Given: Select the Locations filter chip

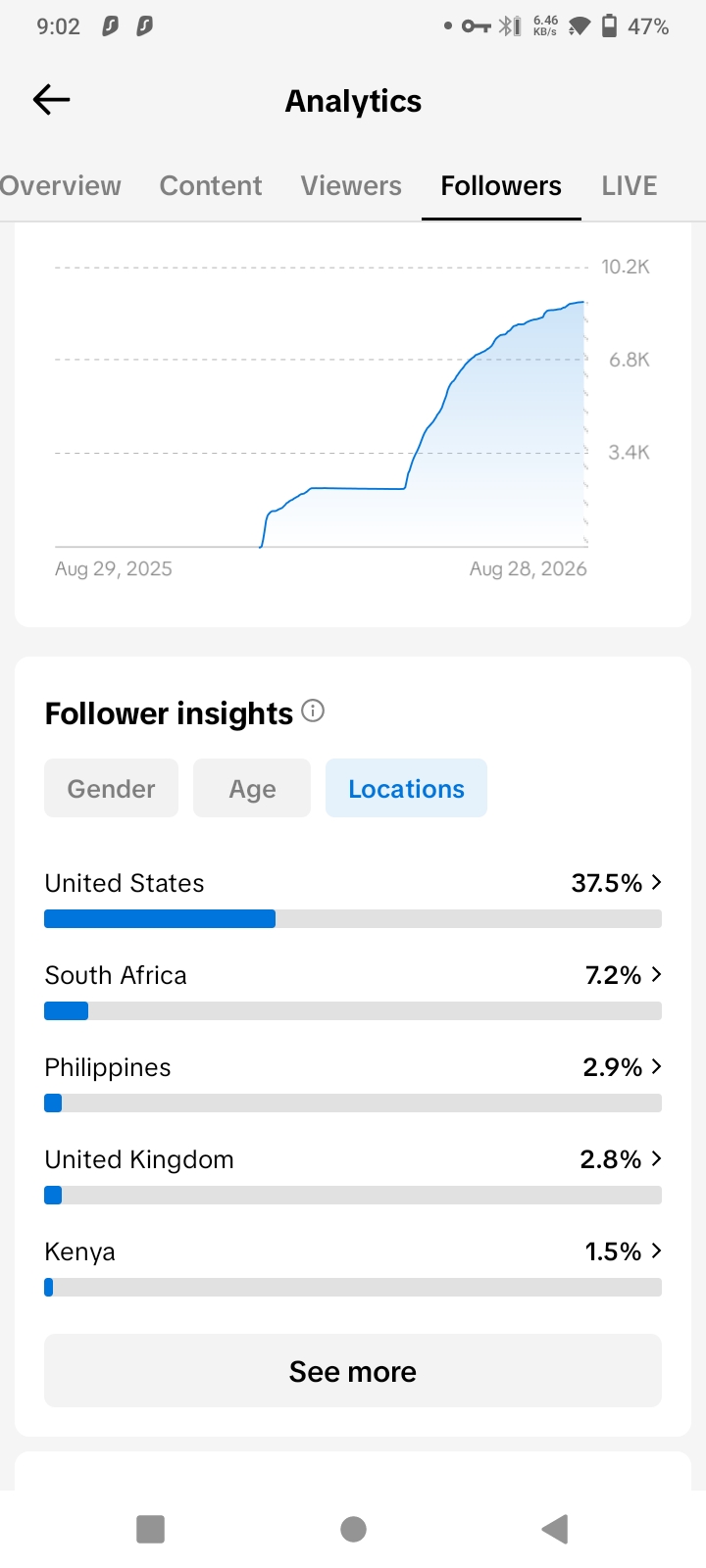Looking at the screenshot, I should pos(406,788).
